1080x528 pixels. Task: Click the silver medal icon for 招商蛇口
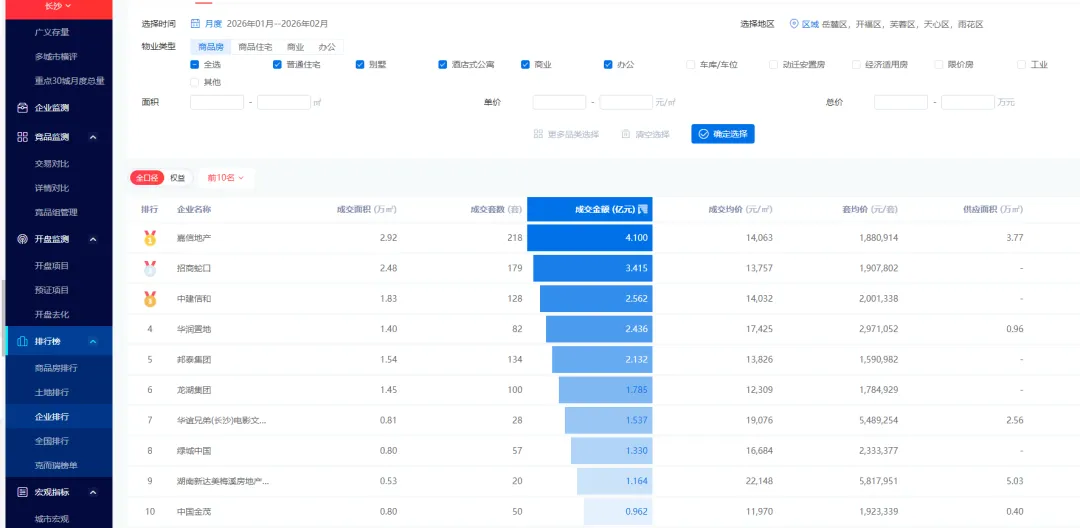[150, 268]
